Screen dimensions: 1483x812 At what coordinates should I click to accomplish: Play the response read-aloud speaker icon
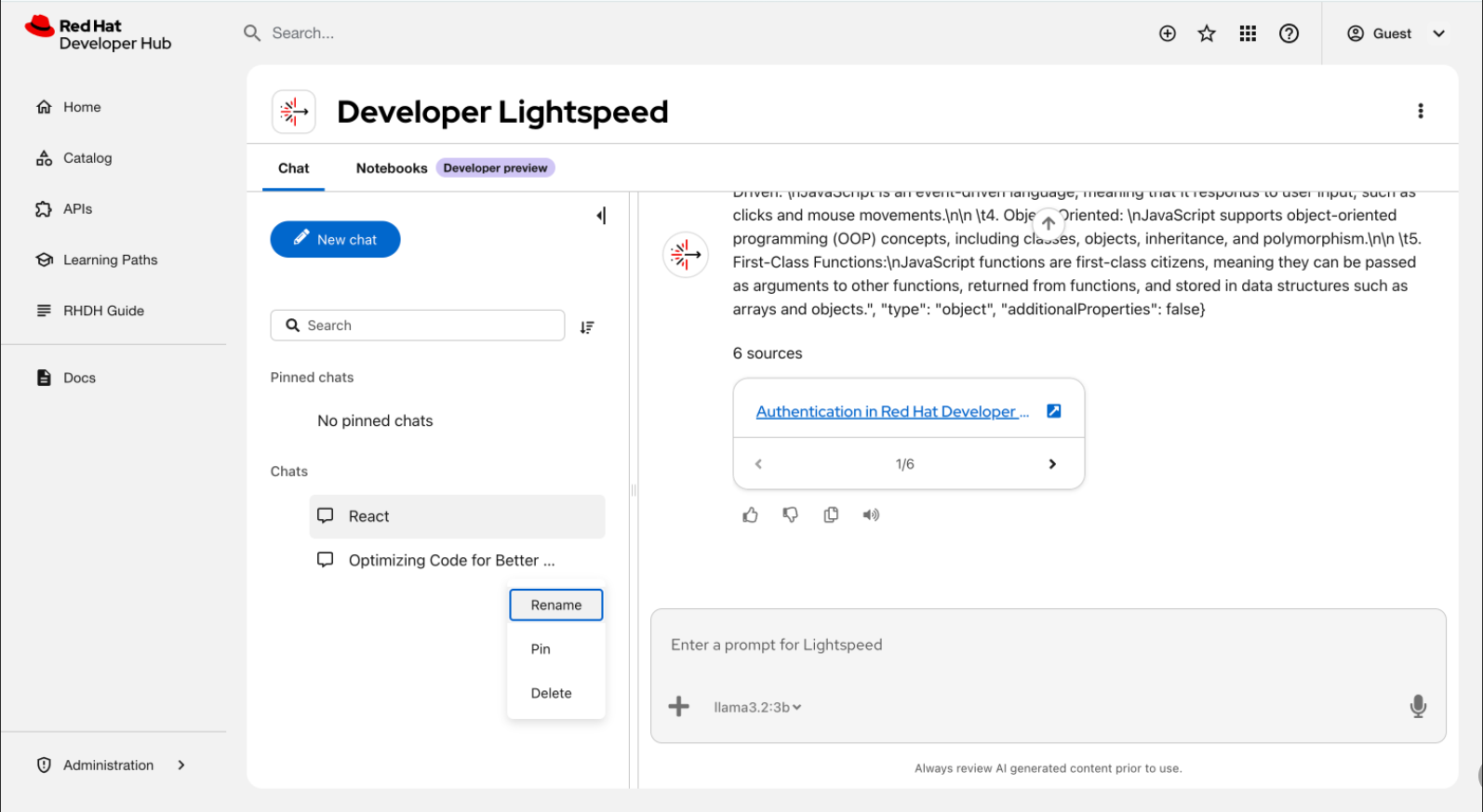point(871,514)
